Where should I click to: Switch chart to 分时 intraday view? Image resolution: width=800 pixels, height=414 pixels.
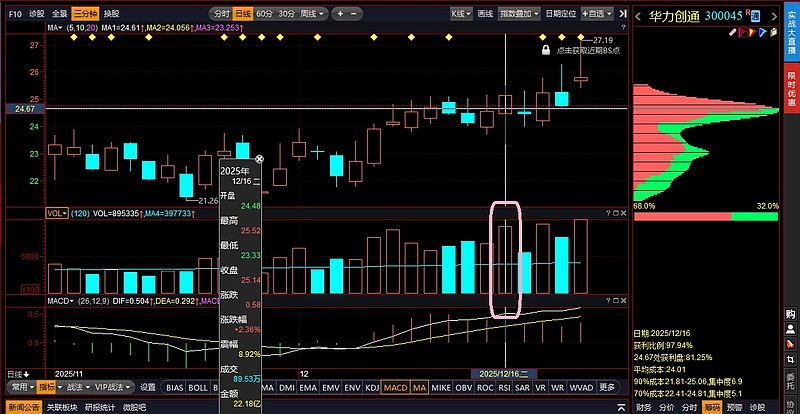pyautogui.click(x=221, y=14)
